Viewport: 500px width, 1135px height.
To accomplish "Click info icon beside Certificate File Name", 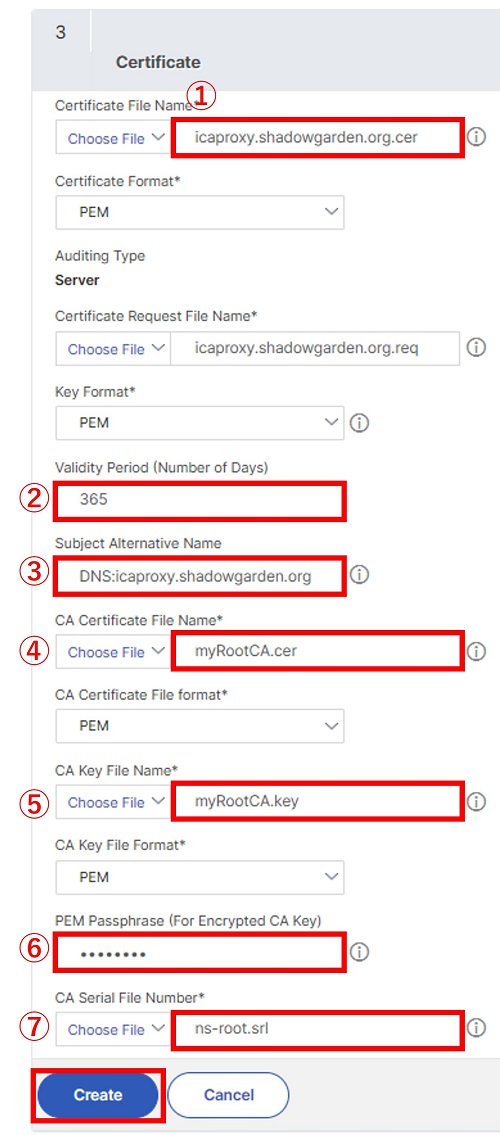I will 476,138.
